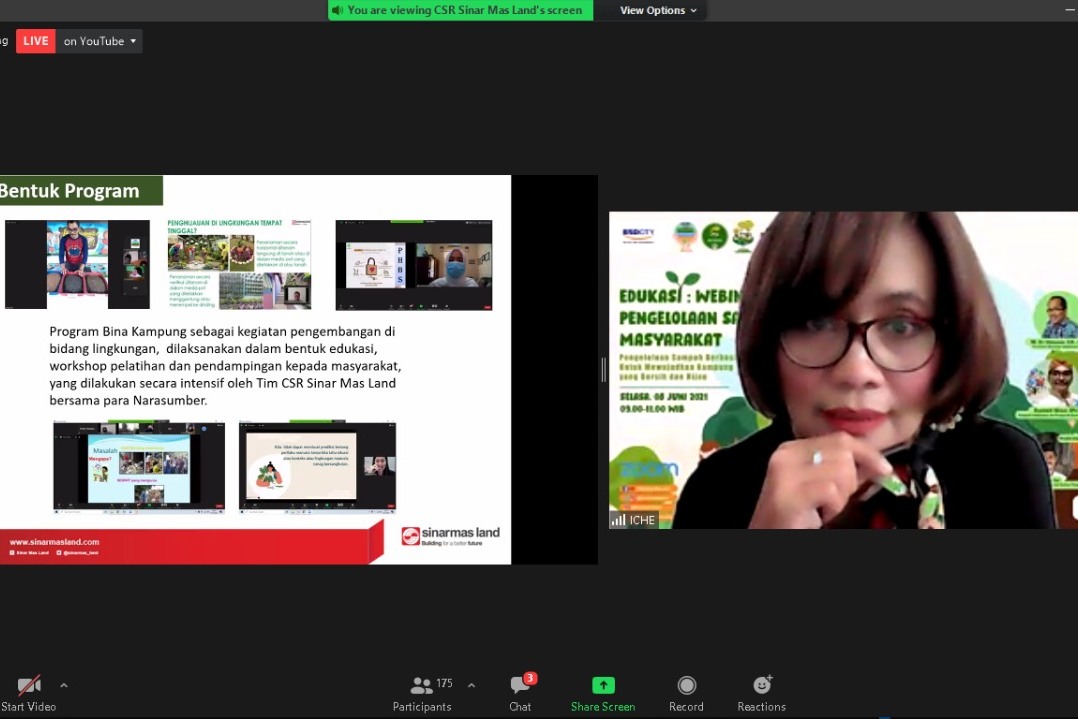
Task: Open the View Options menu
Action: [654, 10]
